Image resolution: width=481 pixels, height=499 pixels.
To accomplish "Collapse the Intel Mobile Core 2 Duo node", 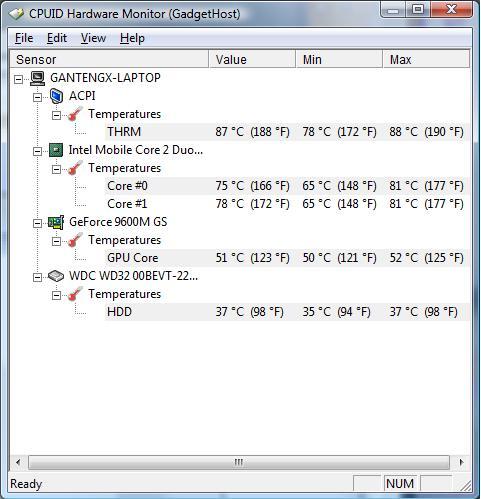I will click(x=38, y=151).
